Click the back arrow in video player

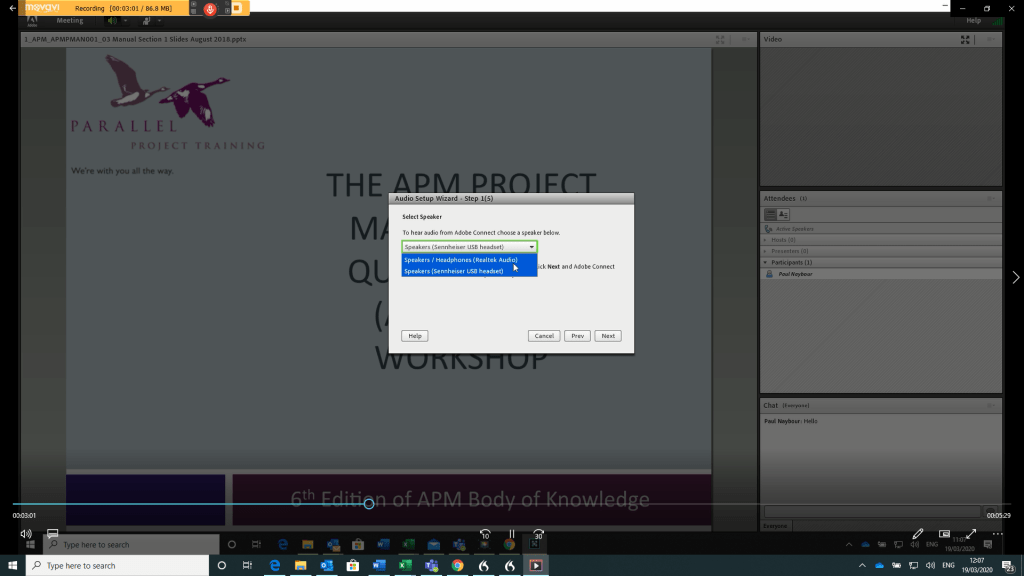coord(12,8)
